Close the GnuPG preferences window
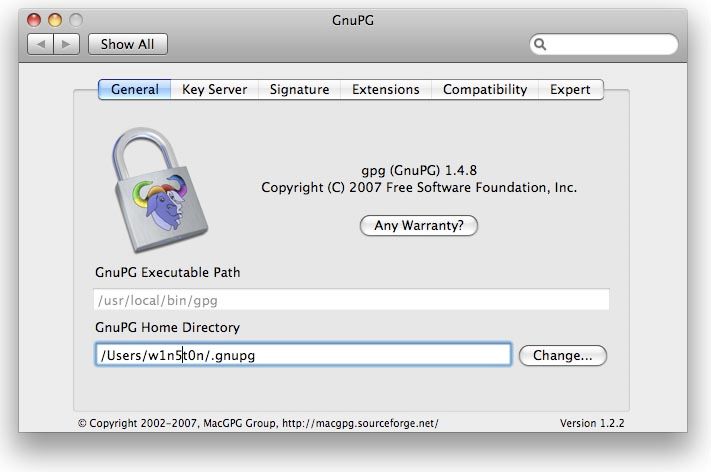The height and width of the screenshot is (472, 711). (35, 19)
